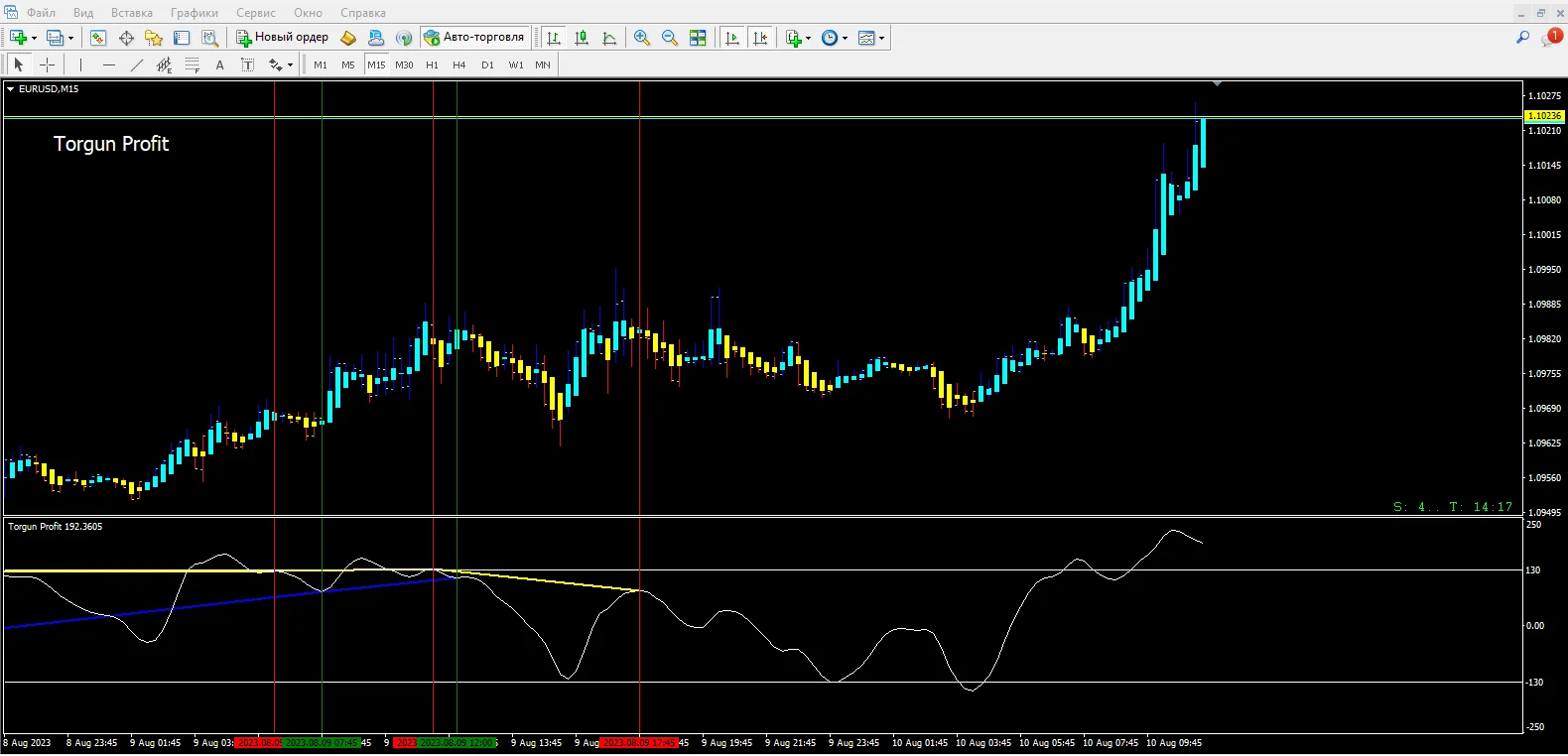This screenshot has width=1568, height=756.
Task: Open the notifications chat icon with badge
Action: [1551, 38]
